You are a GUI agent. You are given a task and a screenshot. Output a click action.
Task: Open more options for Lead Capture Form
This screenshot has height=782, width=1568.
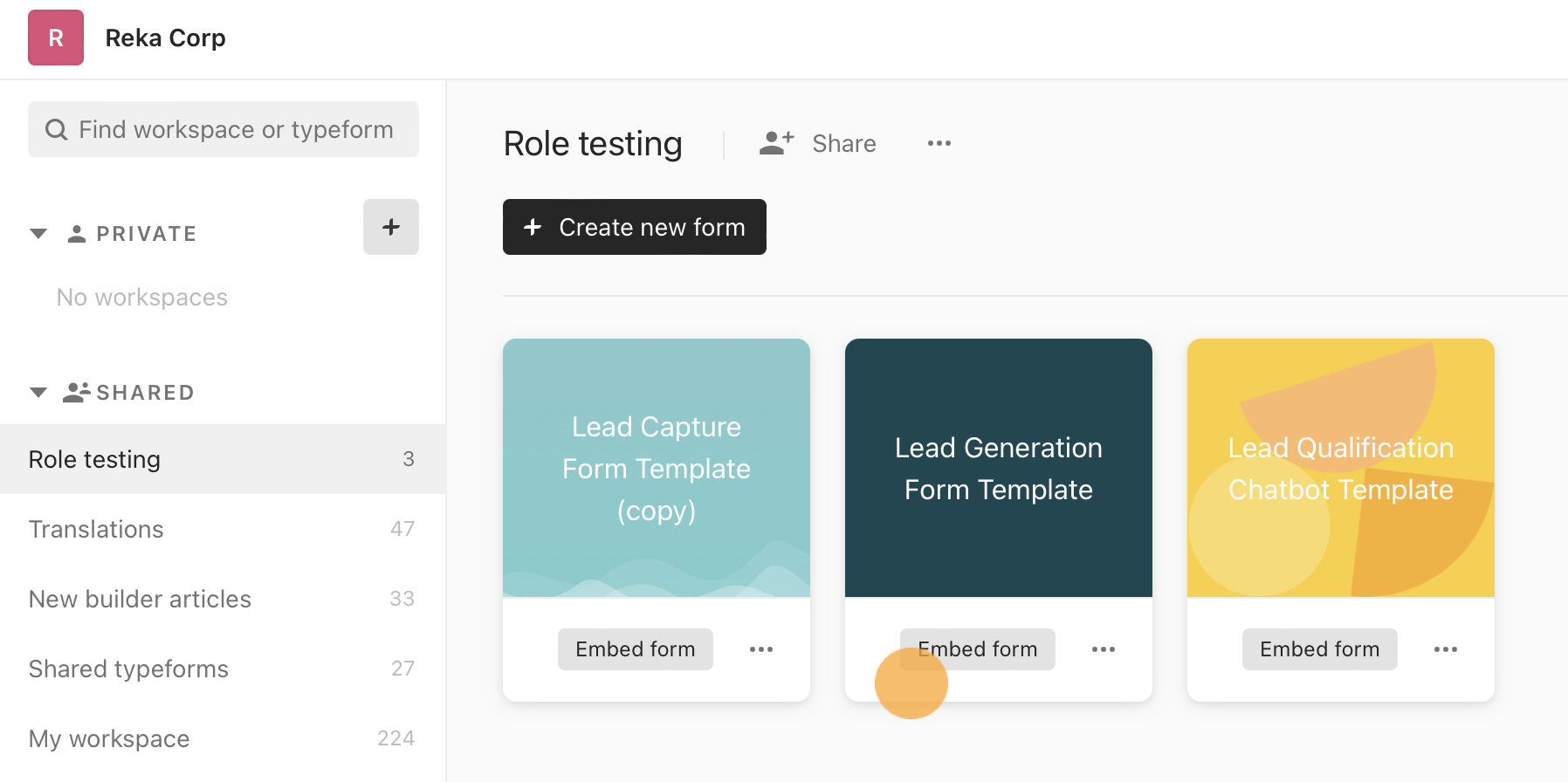coord(760,649)
